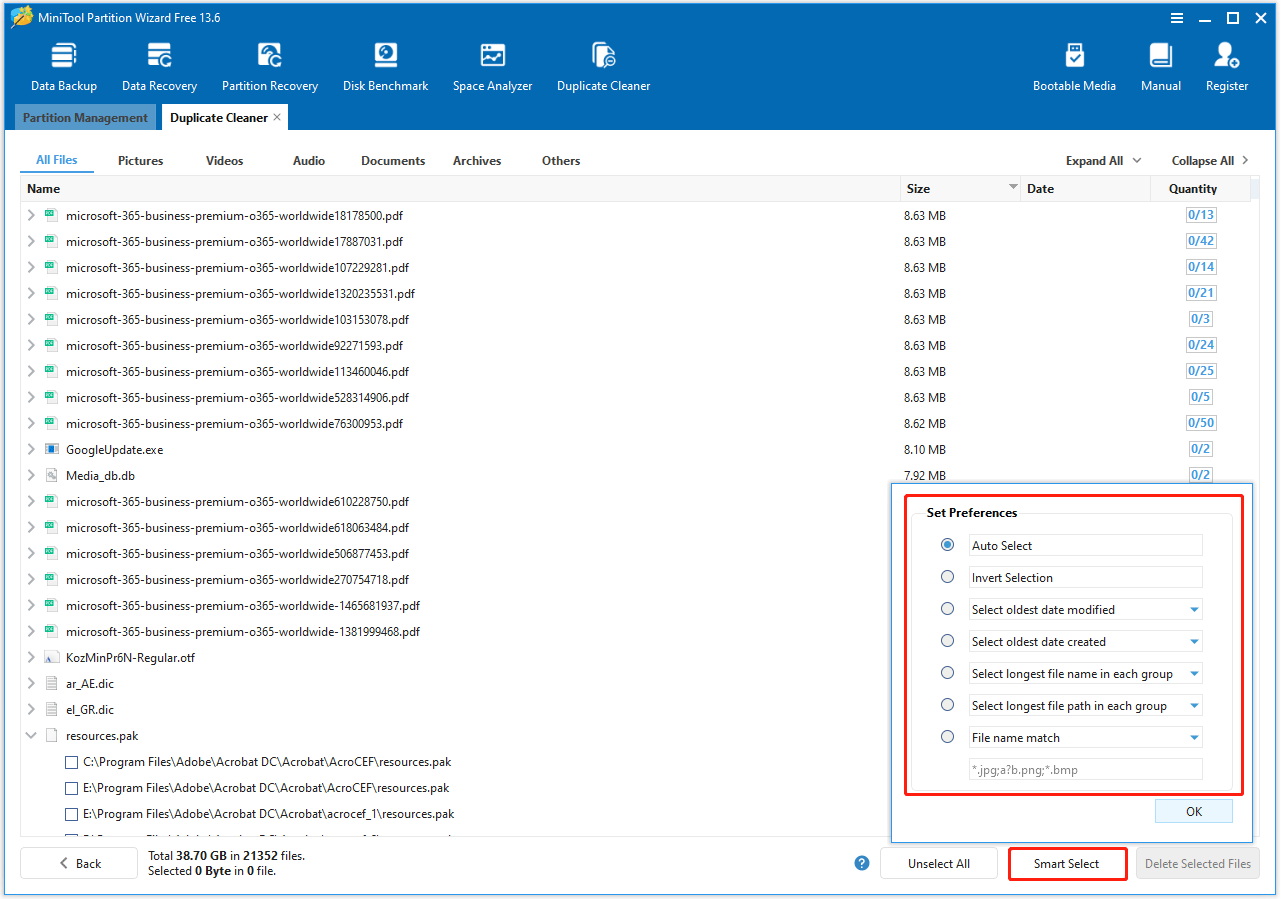Launch Data Recovery
Image resolution: width=1281 pixels, height=899 pixels.
(x=158, y=62)
